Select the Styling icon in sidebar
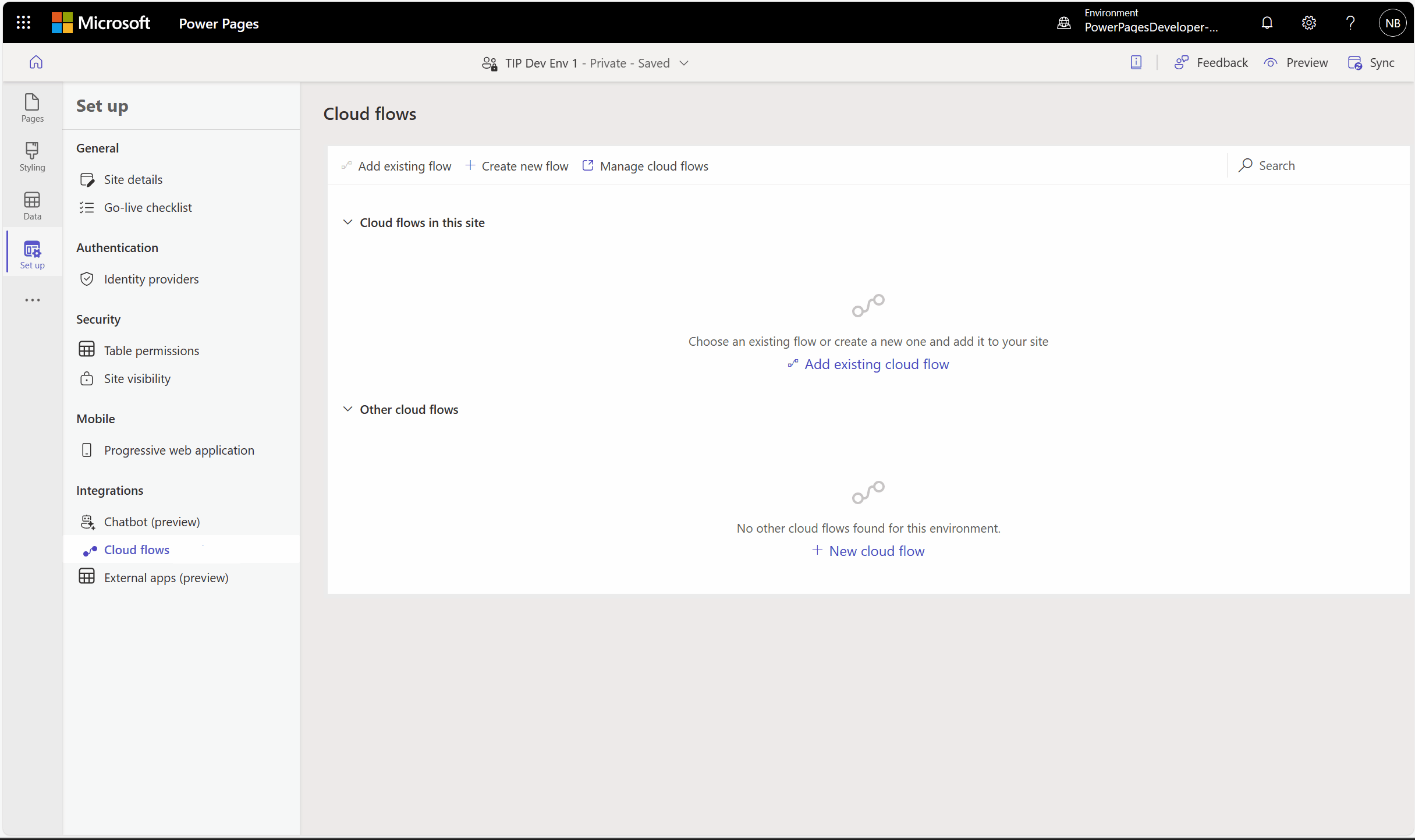The height and width of the screenshot is (840, 1415). 32,155
